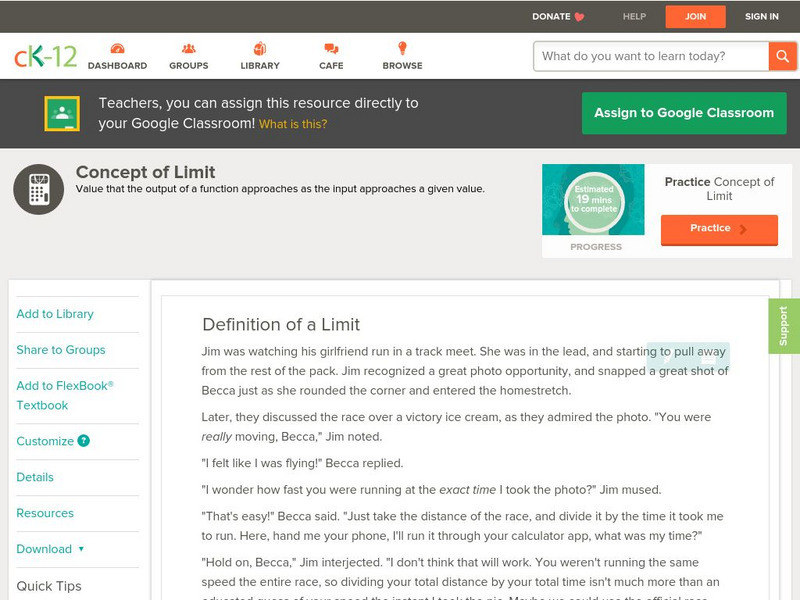Image resolution: width=800 pixels, height=600 pixels.
Task: Click the 'Concept of Limit' heading
Action: (x=145, y=172)
